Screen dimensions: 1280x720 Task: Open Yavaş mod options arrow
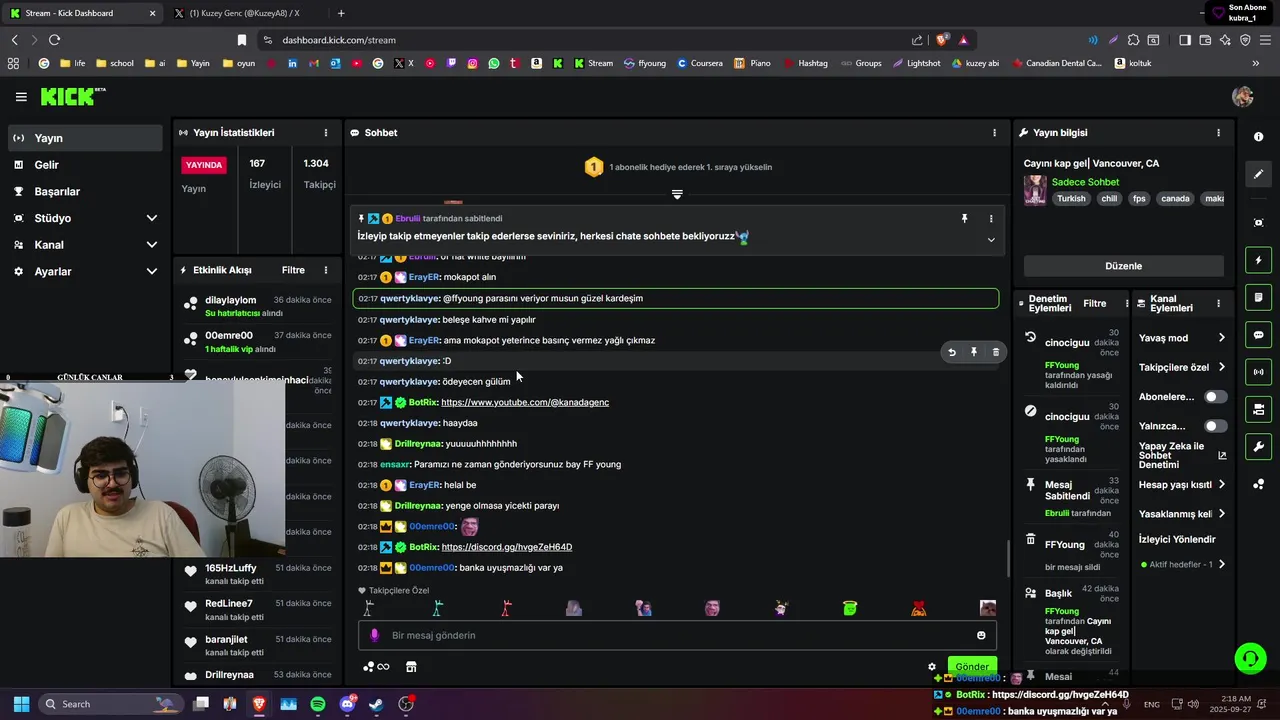pyautogui.click(x=1222, y=338)
